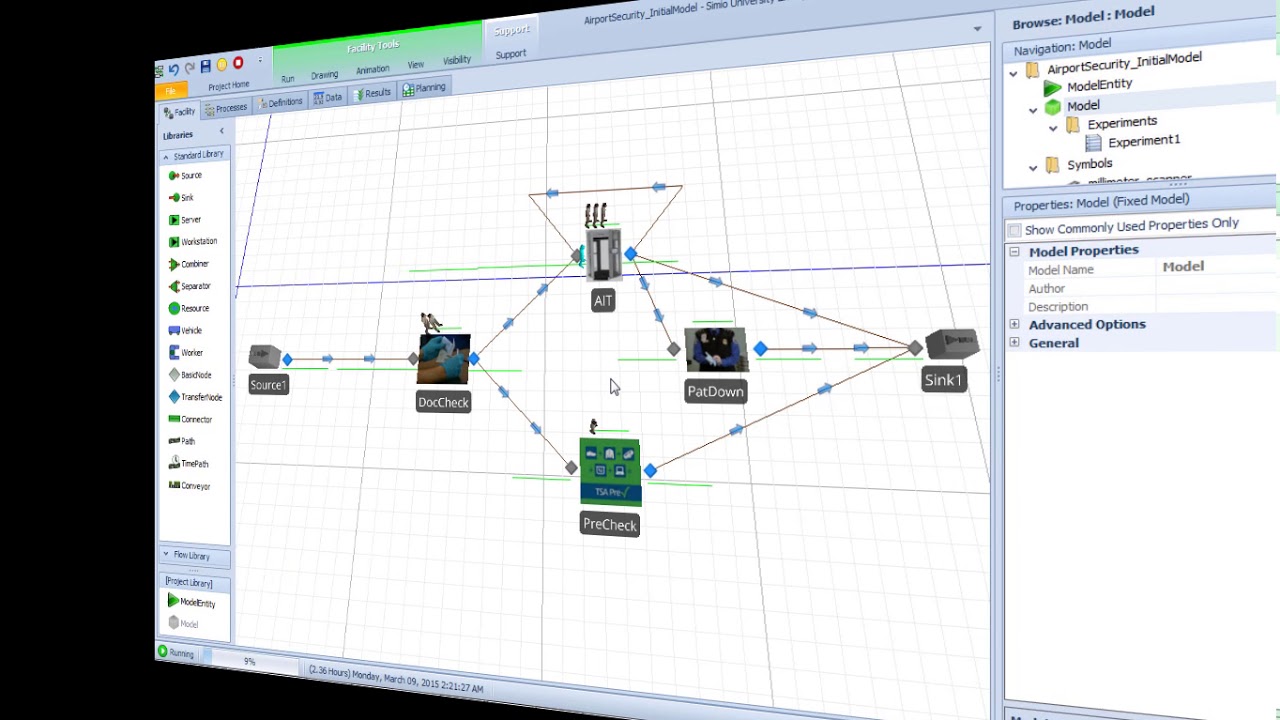Select the Source object in Standard Library

pyautogui.click(x=185, y=176)
